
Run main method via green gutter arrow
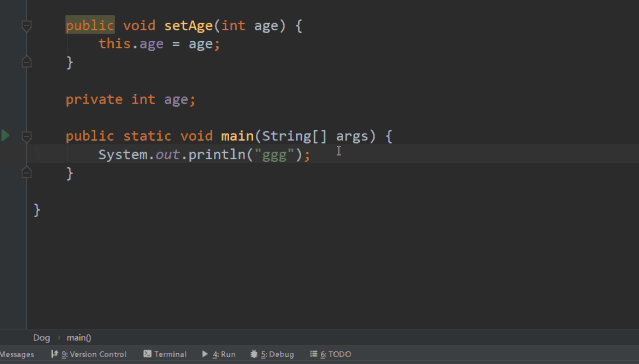point(5,135)
